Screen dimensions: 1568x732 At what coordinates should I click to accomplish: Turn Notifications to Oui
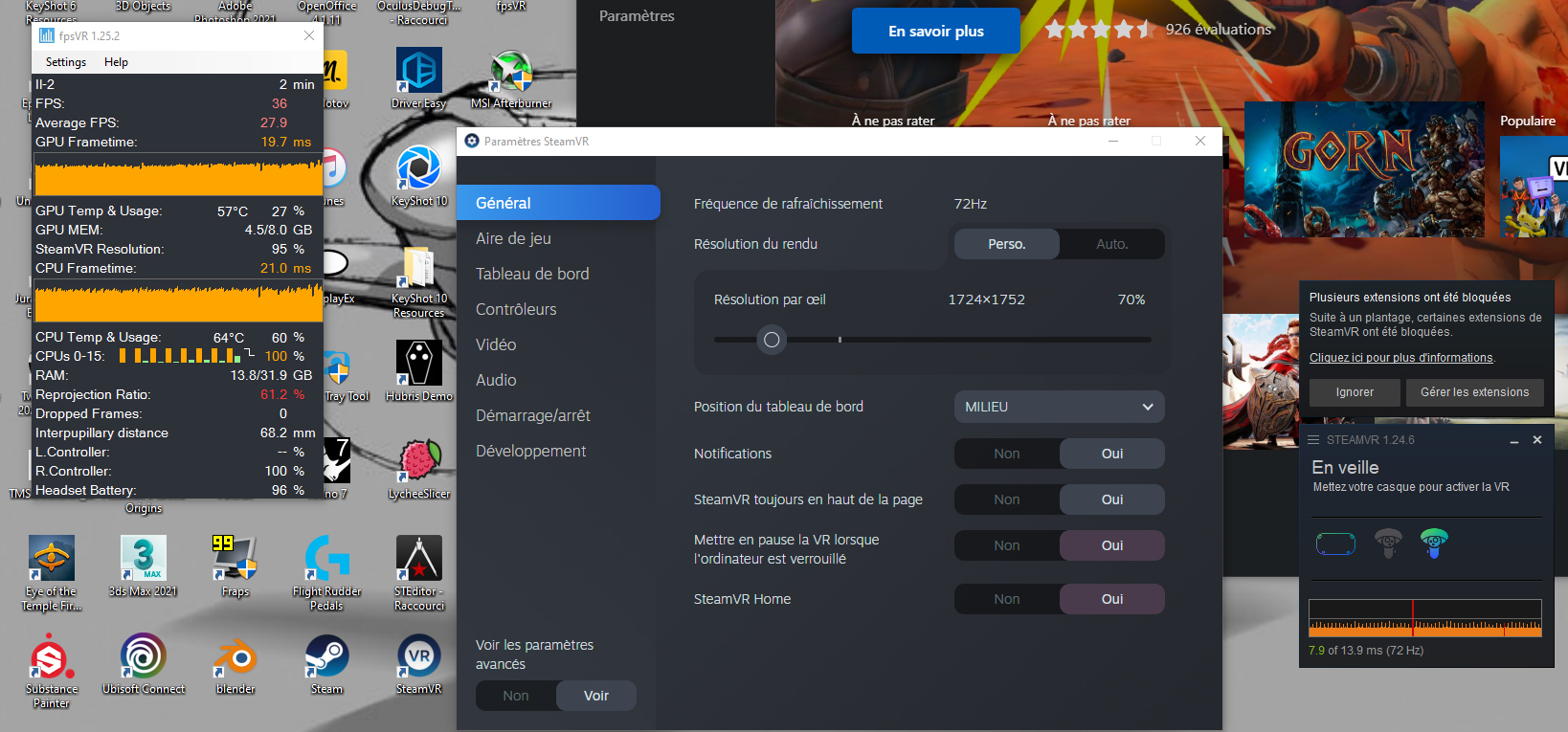[1112, 454]
